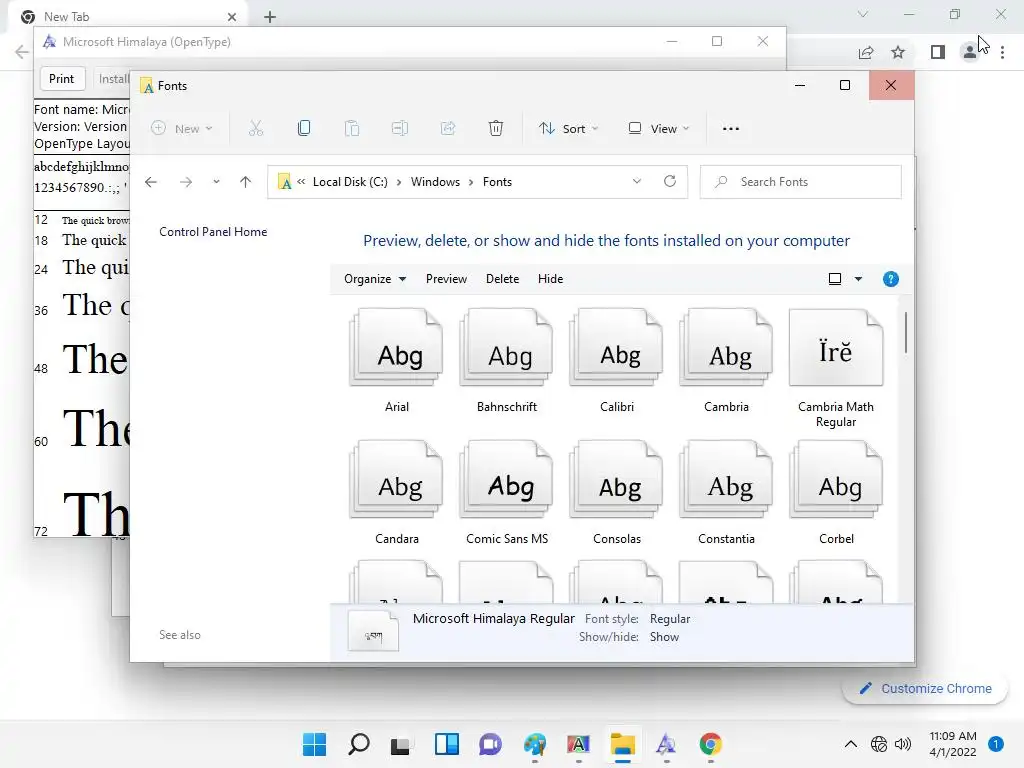The image size is (1024, 768).
Task: Click the Customize Chrome button
Action: pos(925,688)
